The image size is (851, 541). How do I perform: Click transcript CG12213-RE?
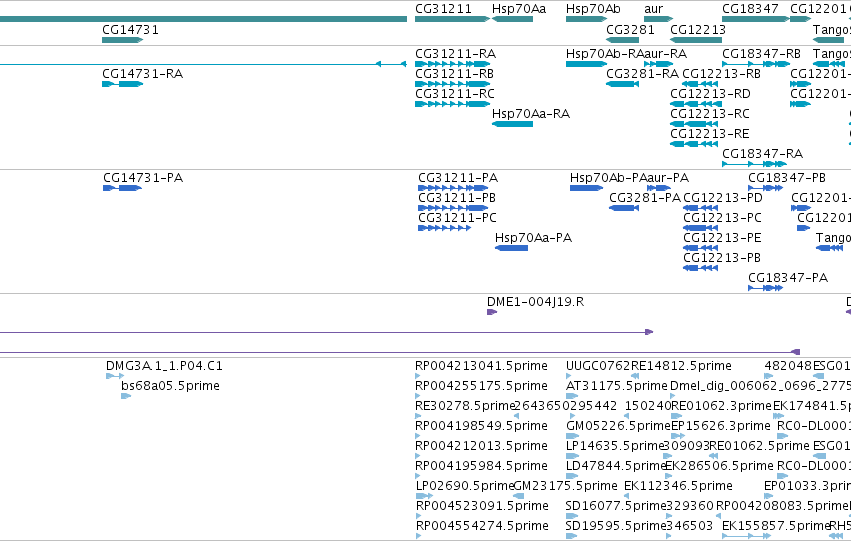[694, 144]
